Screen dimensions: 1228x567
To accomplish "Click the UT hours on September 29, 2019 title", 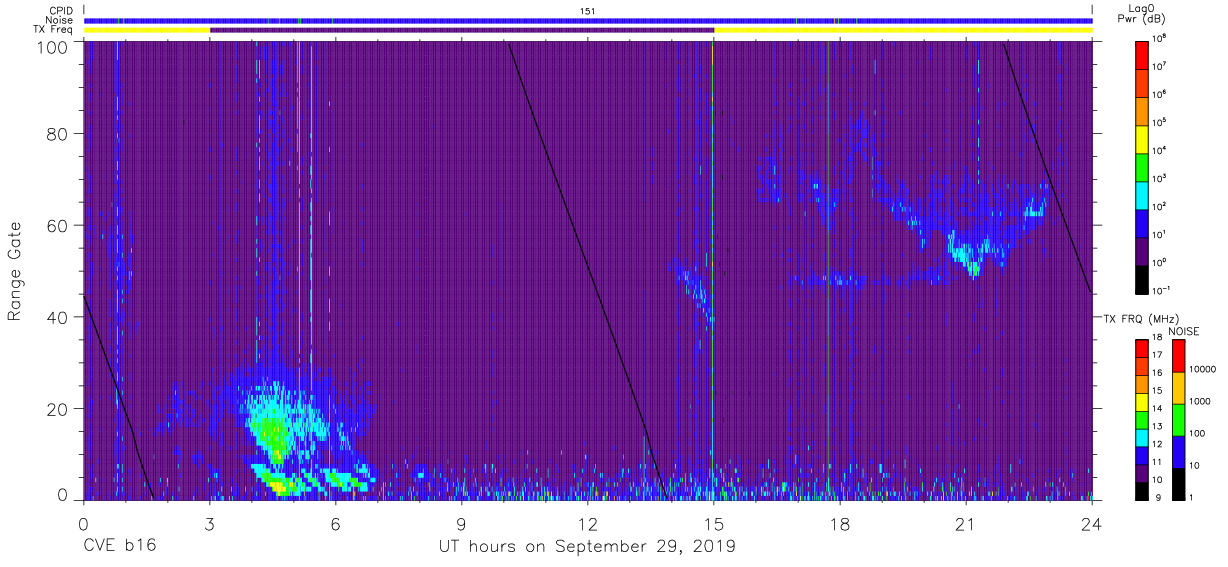I will [x=587, y=546].
